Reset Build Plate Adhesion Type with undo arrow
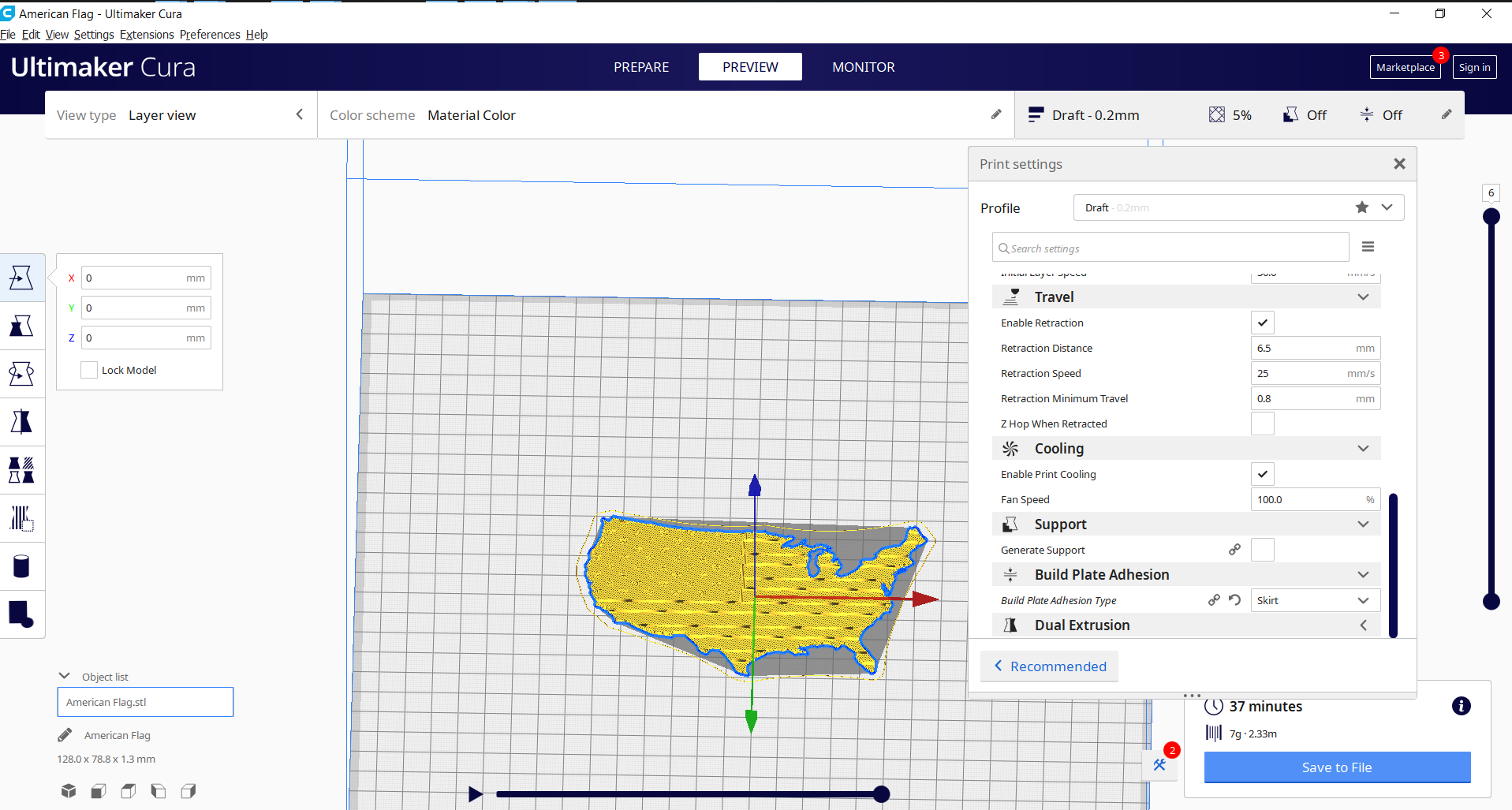This screenshot has width=1512, height=810. (1235, 600)
